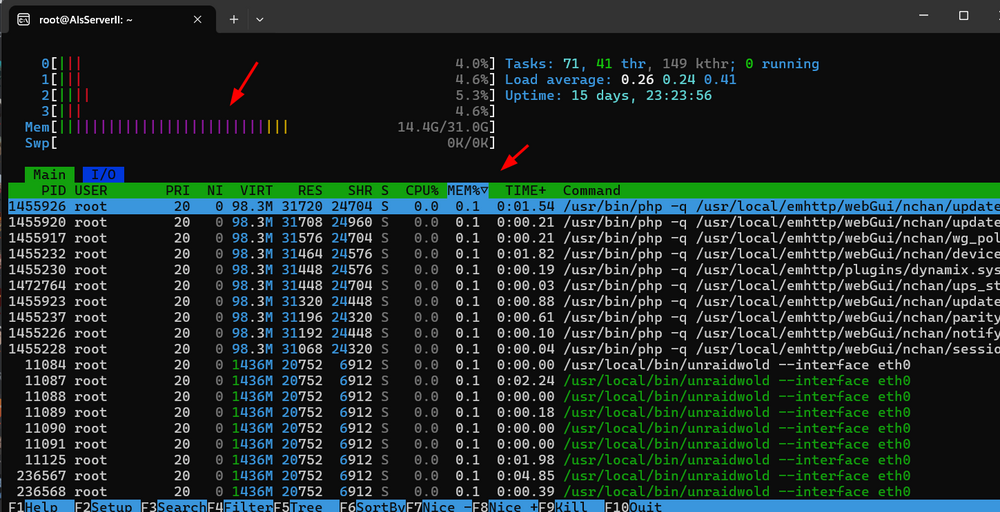The height and width of the screenshot is (512, 1000).
Task: Sort processes by CPU% column header
Action: [422, 190]
